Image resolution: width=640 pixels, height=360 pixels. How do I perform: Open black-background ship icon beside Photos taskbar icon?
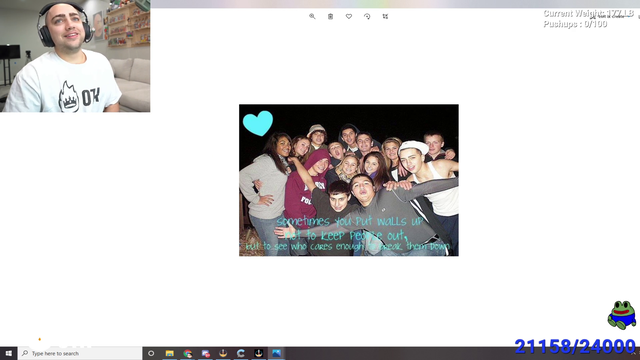(x=259, y=353)
